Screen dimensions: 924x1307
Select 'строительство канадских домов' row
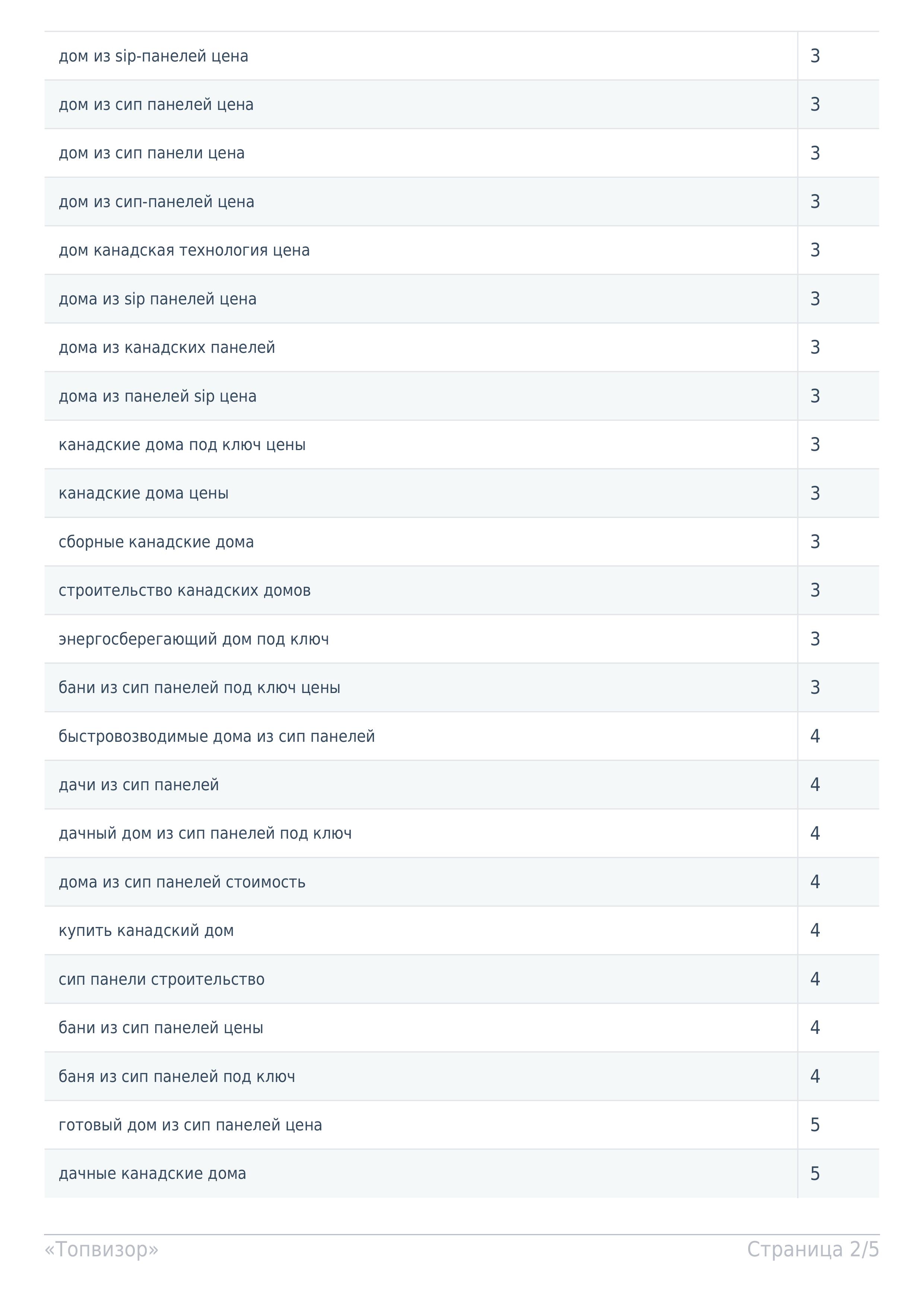click(x=461, y=590)
